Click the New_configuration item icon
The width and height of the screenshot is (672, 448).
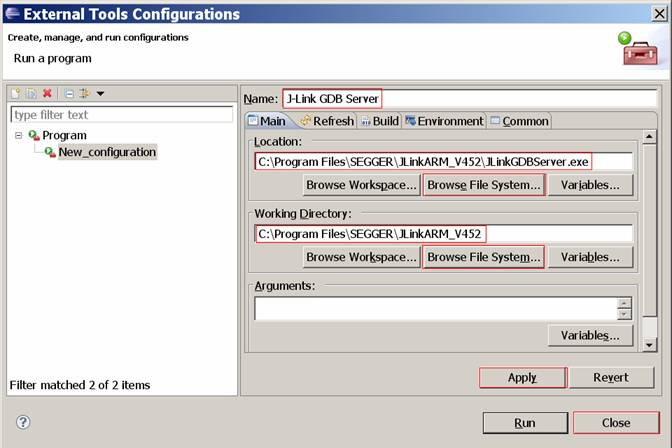[x=50, y=152]
